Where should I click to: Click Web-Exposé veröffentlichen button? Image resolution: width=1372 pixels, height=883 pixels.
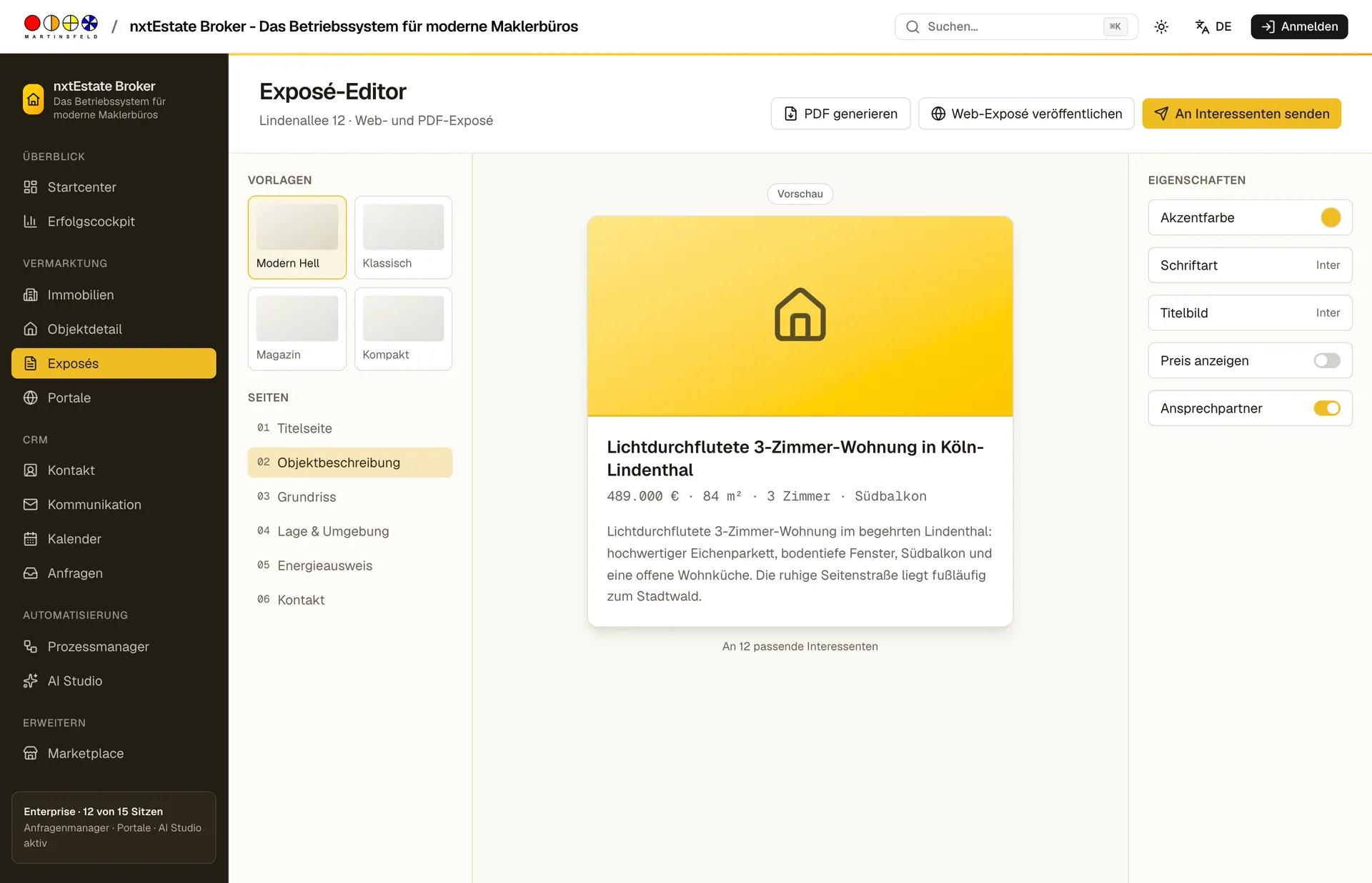tap(1026, 114)
